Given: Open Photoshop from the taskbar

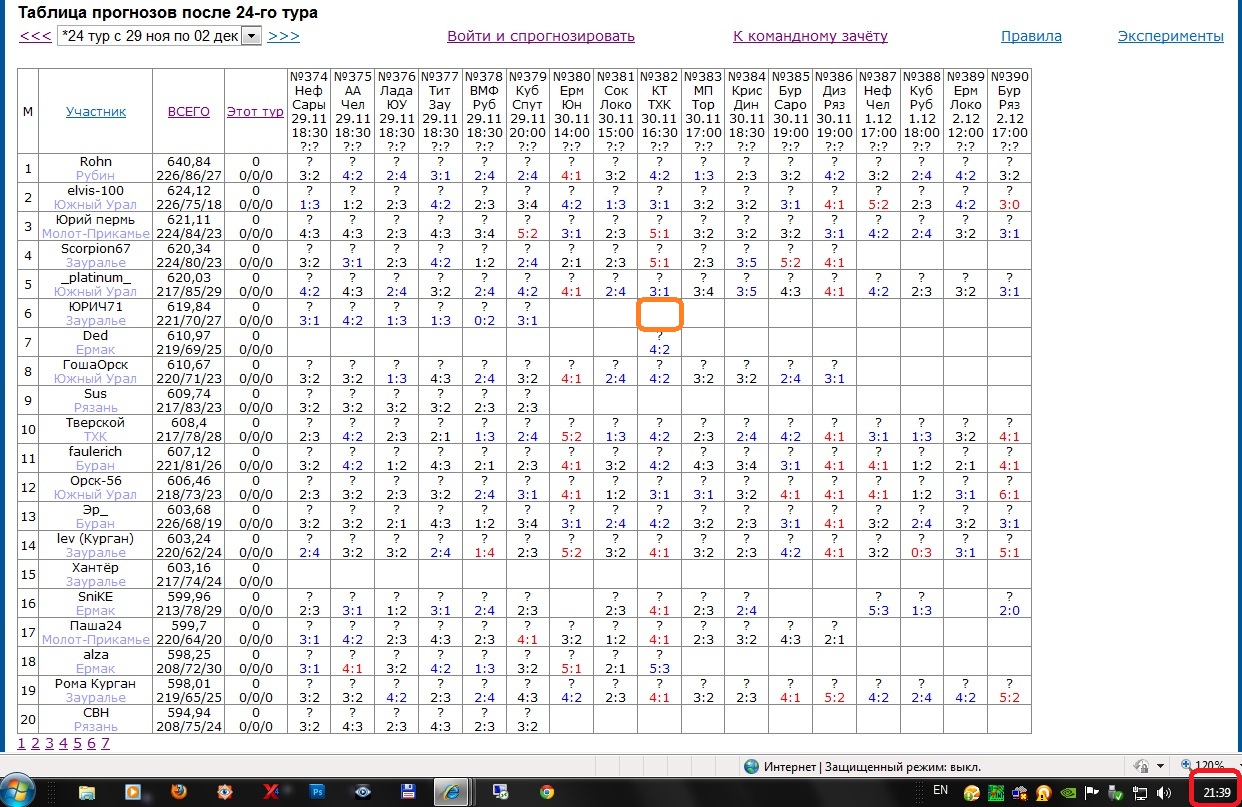Looking at the screenshot, I should (x=317, y=792).
